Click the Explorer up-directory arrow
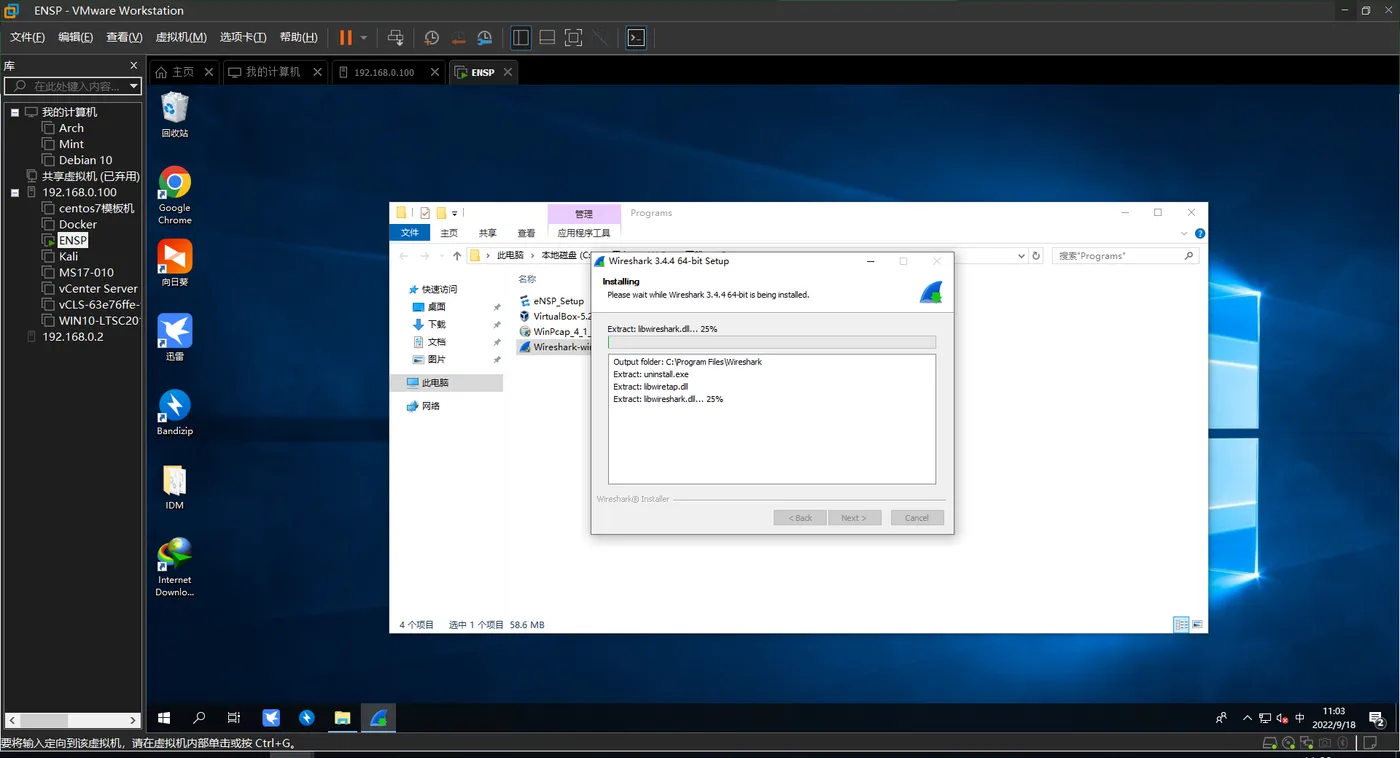Viewport: 1400px width, 758px height. click(x=457, y=256)
